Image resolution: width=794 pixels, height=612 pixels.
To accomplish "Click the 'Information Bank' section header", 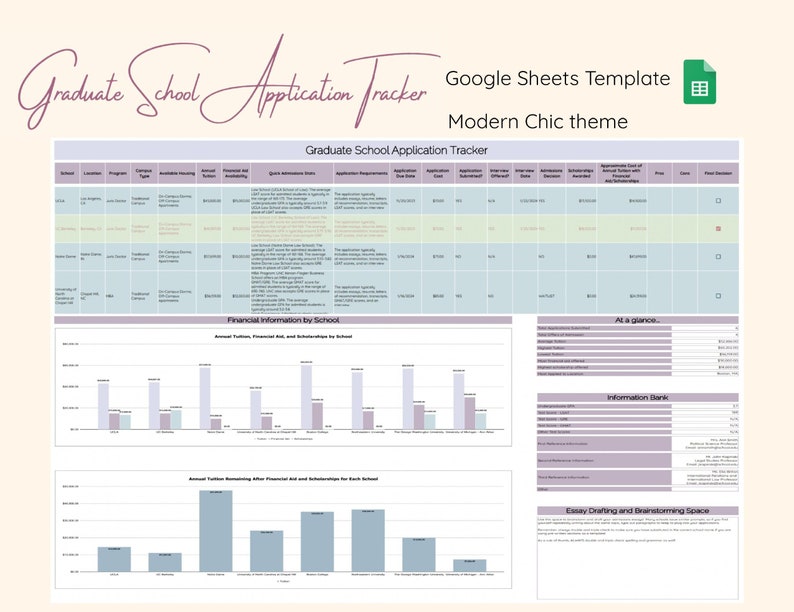I will click(638, 397).
